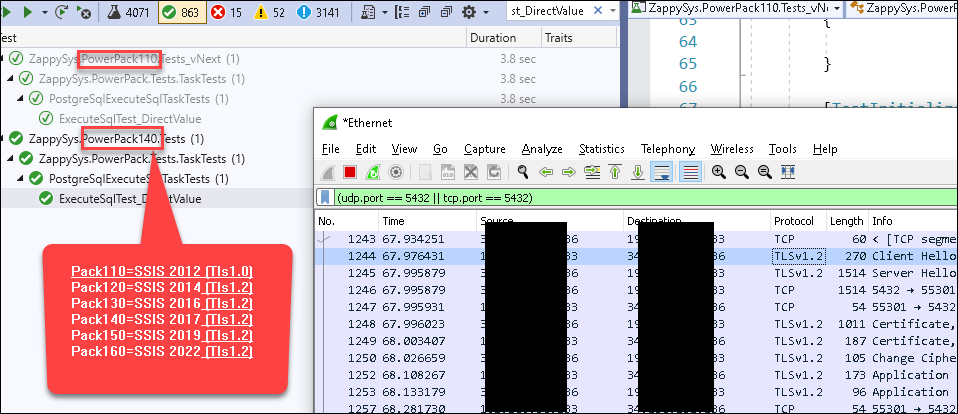The width and height of the screenshot is (958, 414).
Task: Select ExecuteSqlTest_DirectValue under PowerPack140
Action: tap(130, 198)
